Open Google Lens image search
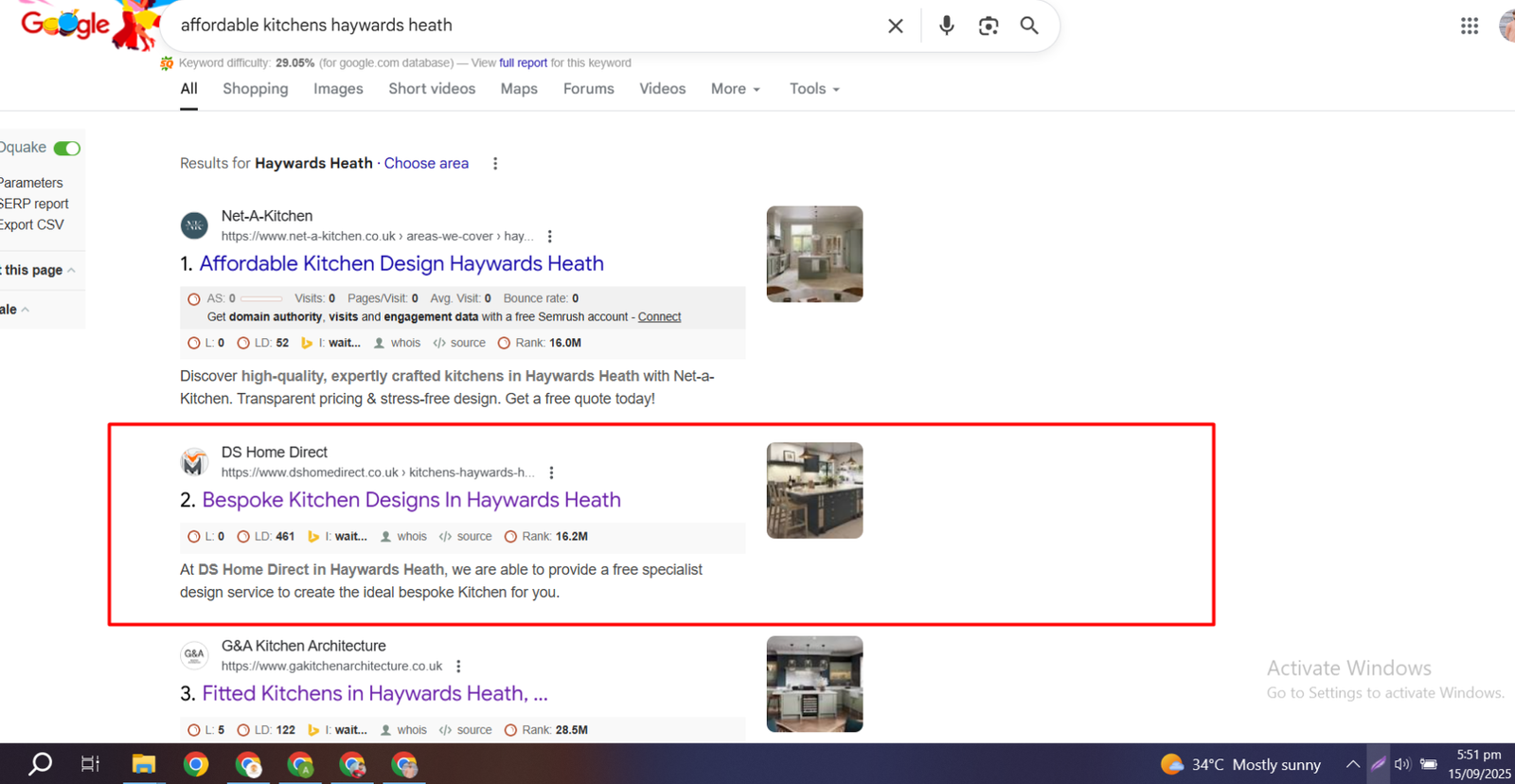 pos(988,27)
